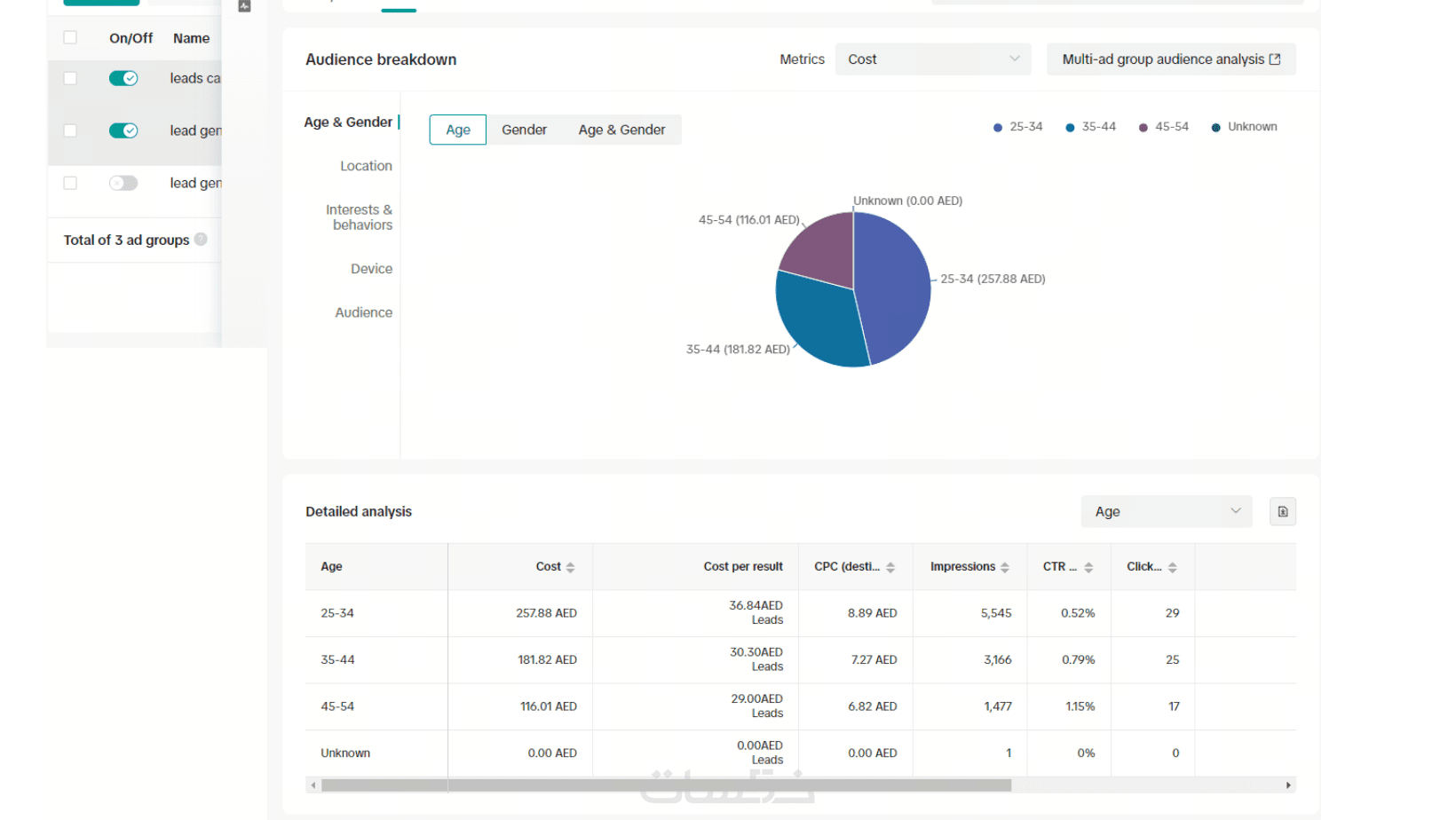Open the Metrics dropdown showing Cost

tap(933, 59)
